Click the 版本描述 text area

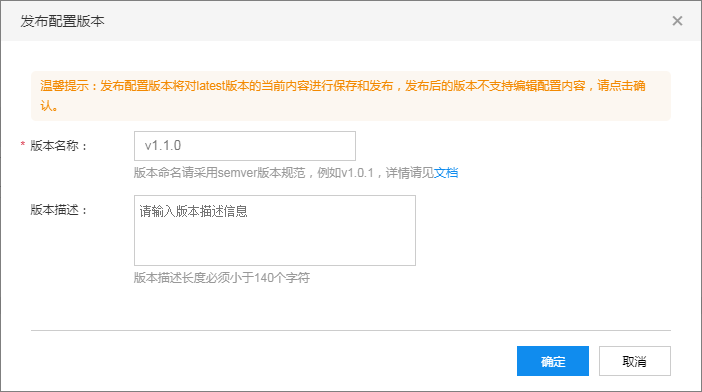(275, 230)
